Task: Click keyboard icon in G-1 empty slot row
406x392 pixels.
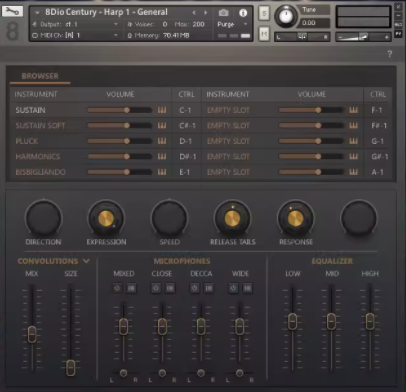Action: click(353, 141)
